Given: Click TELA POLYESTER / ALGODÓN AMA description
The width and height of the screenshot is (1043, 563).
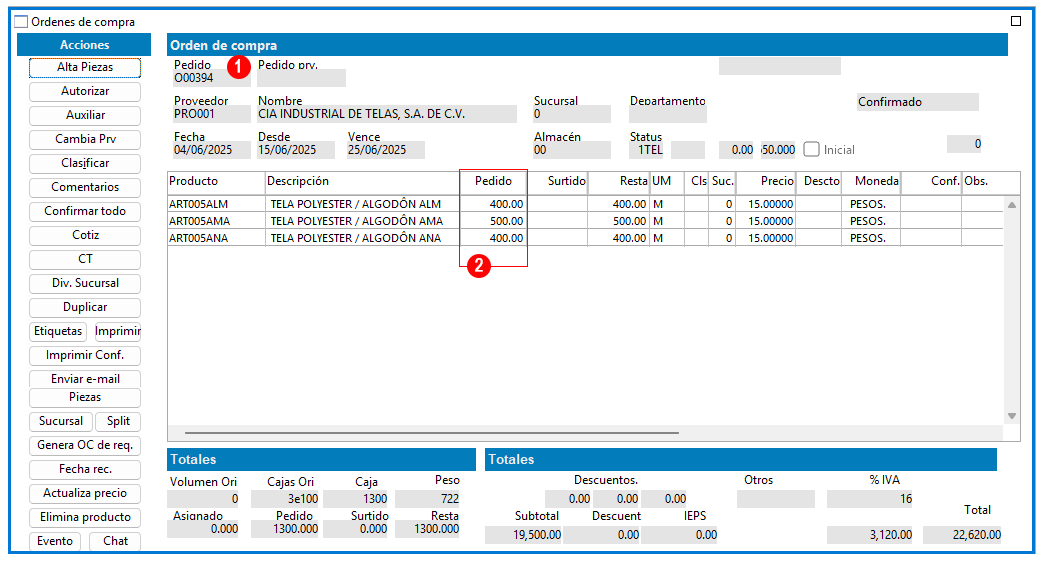Looking at the screenshot, I should 355,221.
